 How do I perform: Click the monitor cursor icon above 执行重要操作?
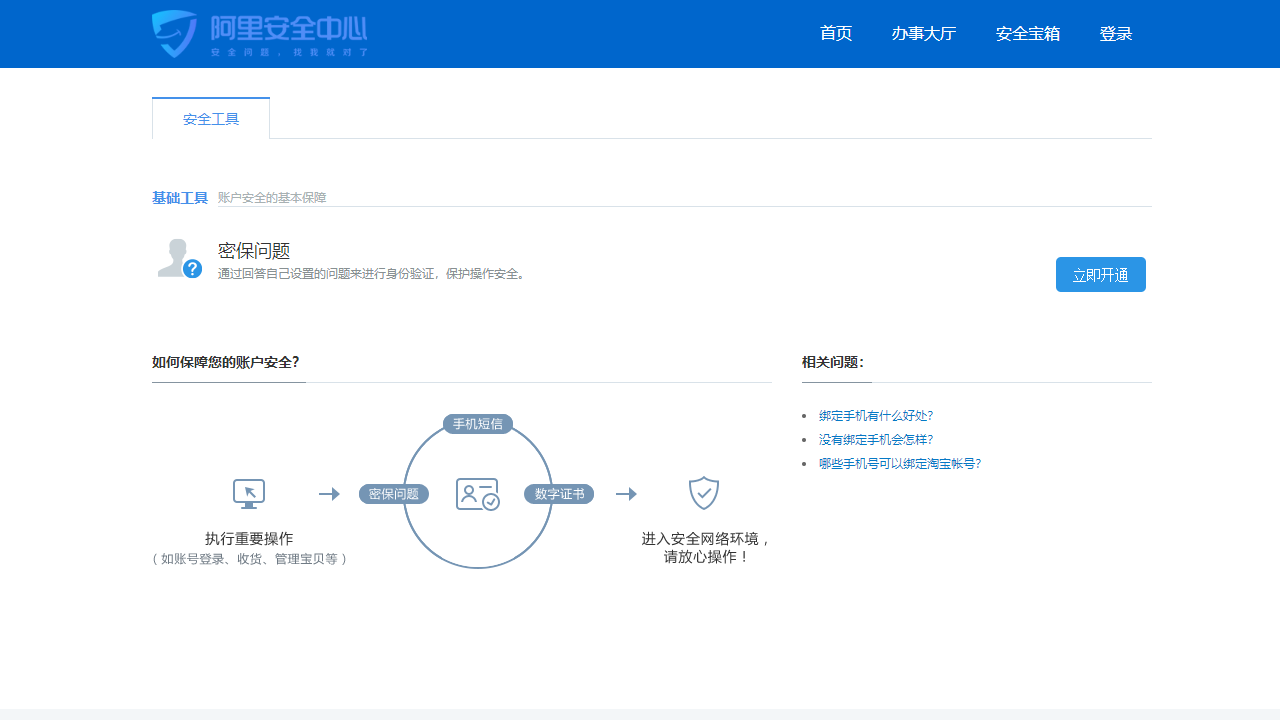point(249,494)
